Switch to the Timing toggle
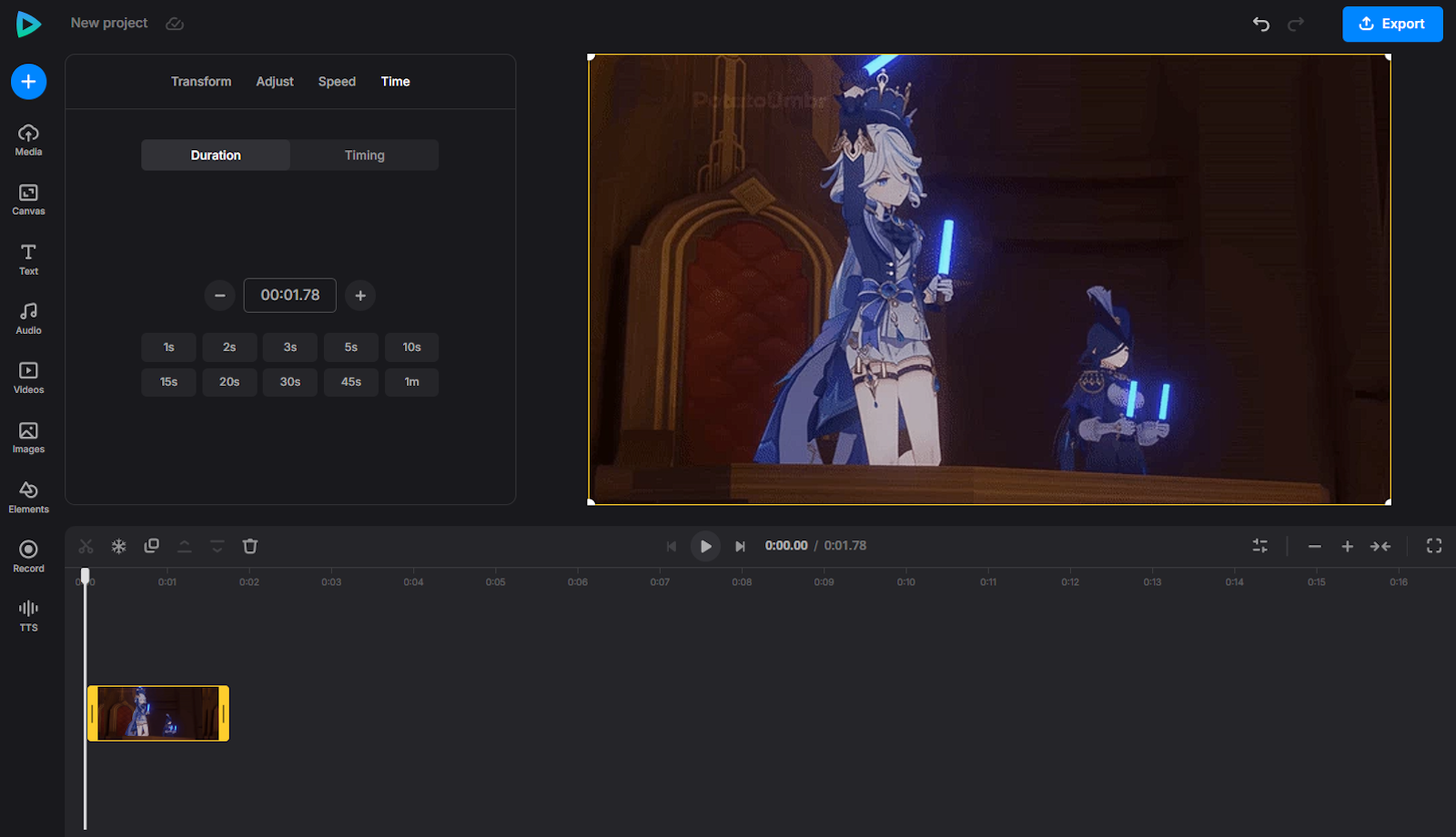This screenshot has width=1456, height=837. pos(364,156)
